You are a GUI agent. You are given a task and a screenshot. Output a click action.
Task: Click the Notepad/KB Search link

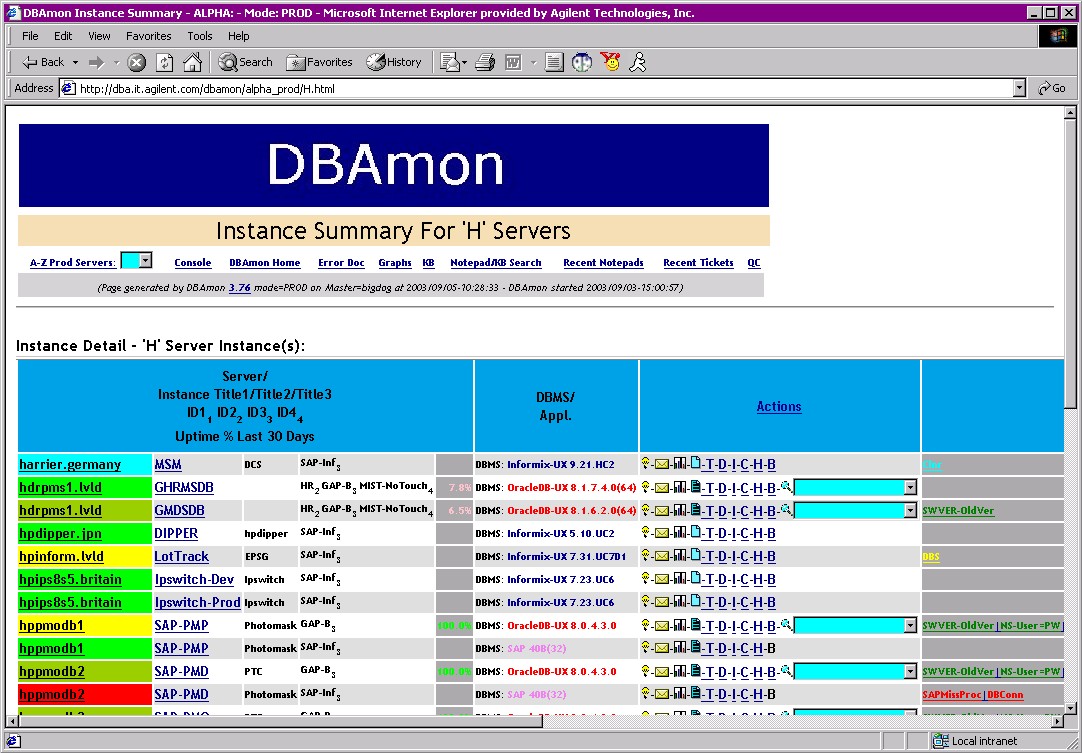point(495,262)
